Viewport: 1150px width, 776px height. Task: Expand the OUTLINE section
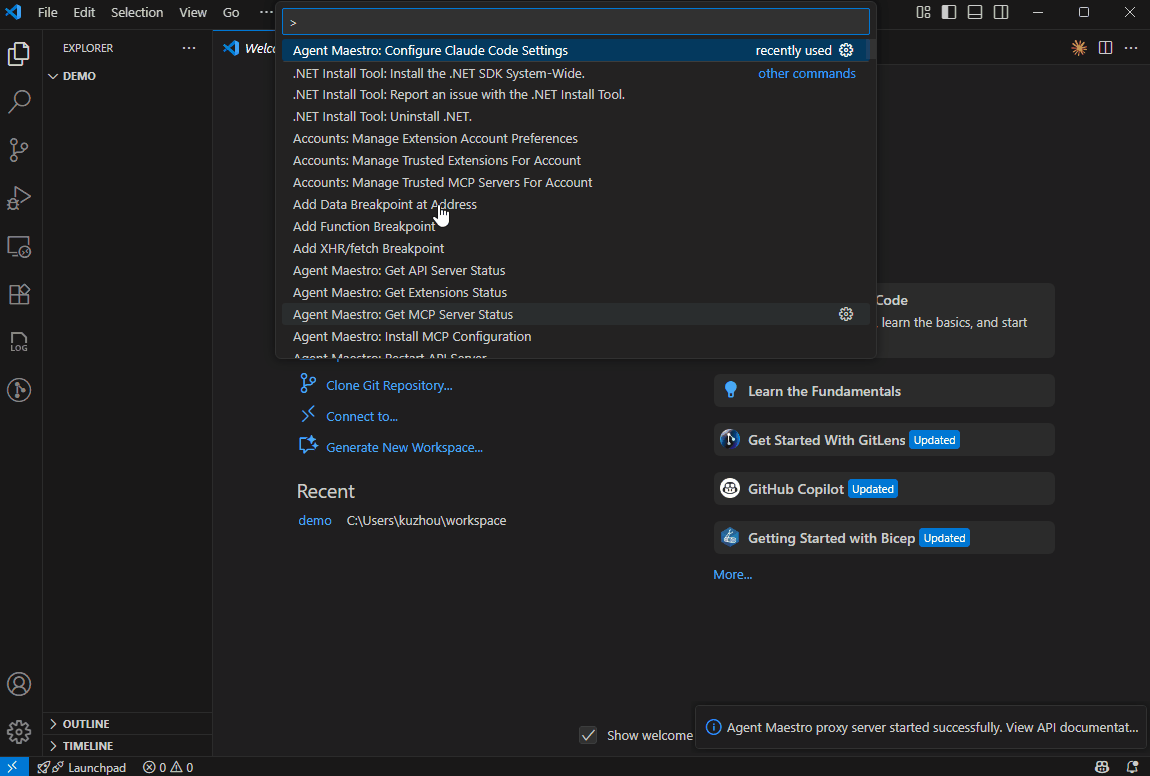[85, 724]
